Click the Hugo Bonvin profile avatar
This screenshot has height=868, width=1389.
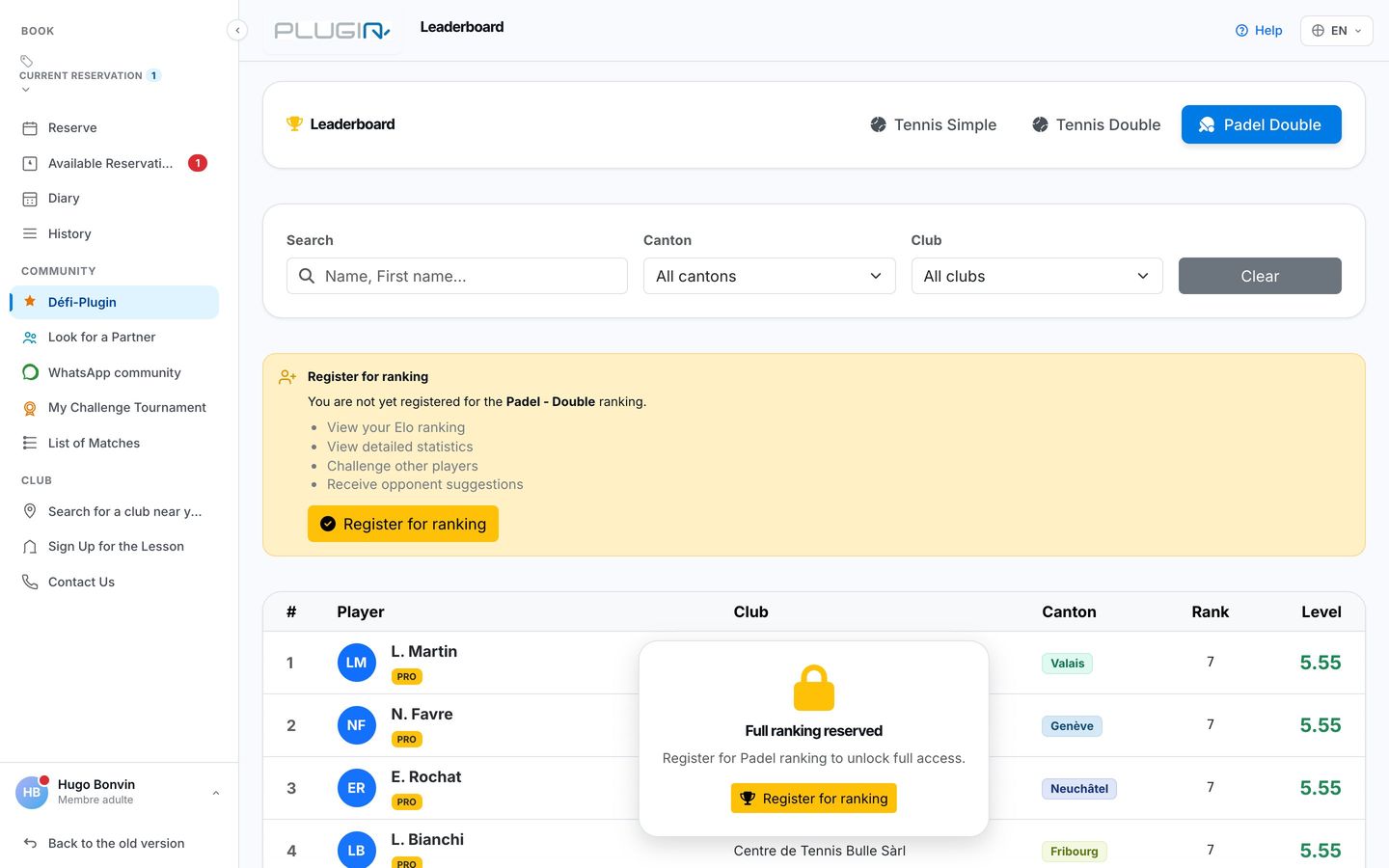click(32, 792)
